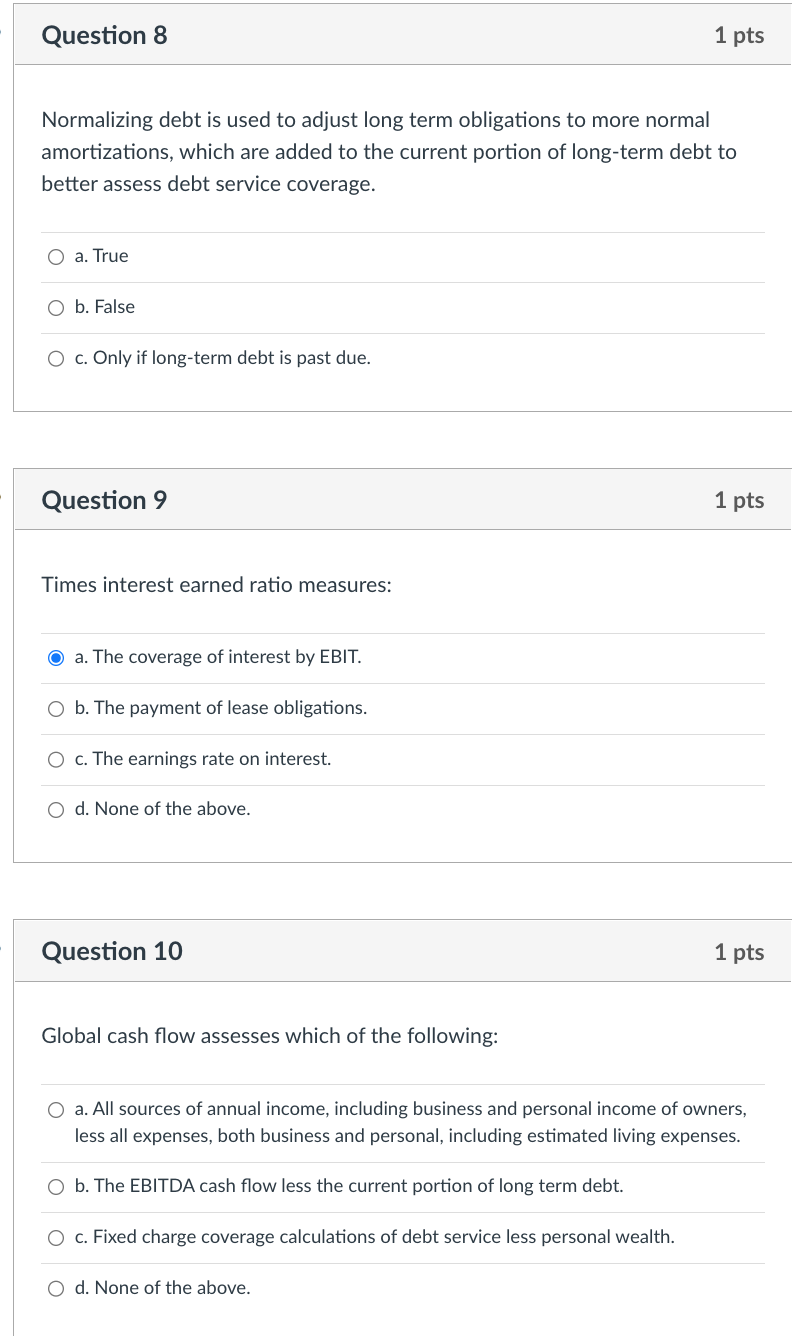Screen dimensions: 792x1336
Task: Pick 'Only if long-term debt is past due'
Action: tap(56, 359)
